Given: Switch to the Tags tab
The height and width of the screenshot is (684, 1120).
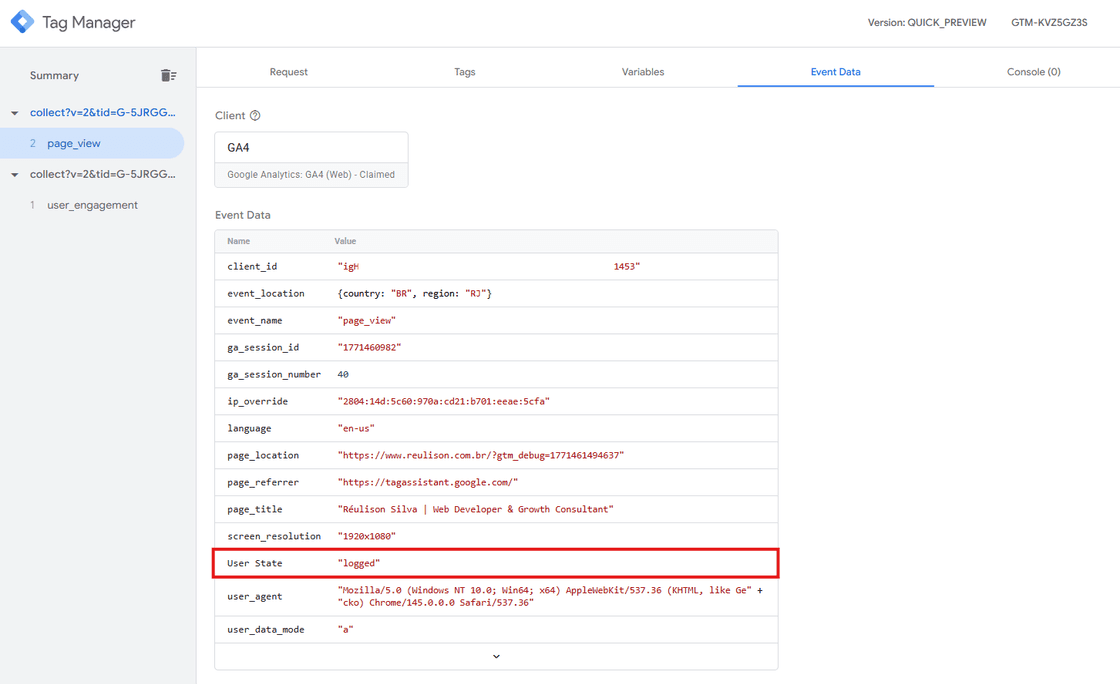Looking at the screenshot, I should click(464, 71).
